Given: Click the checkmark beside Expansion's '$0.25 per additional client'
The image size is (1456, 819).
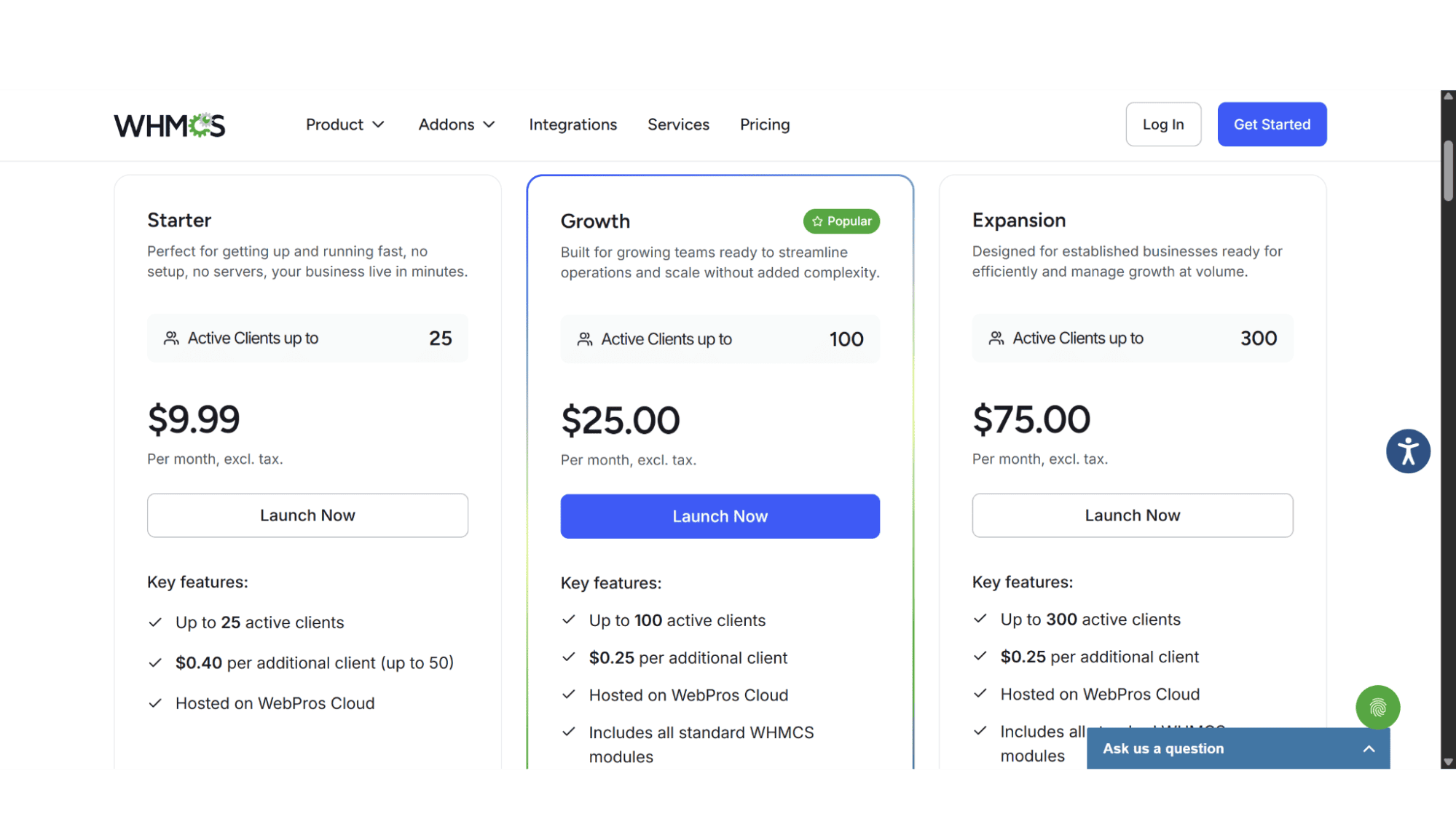Looking at the screenshot, I should pyautogui.click(x=980, y=657).
